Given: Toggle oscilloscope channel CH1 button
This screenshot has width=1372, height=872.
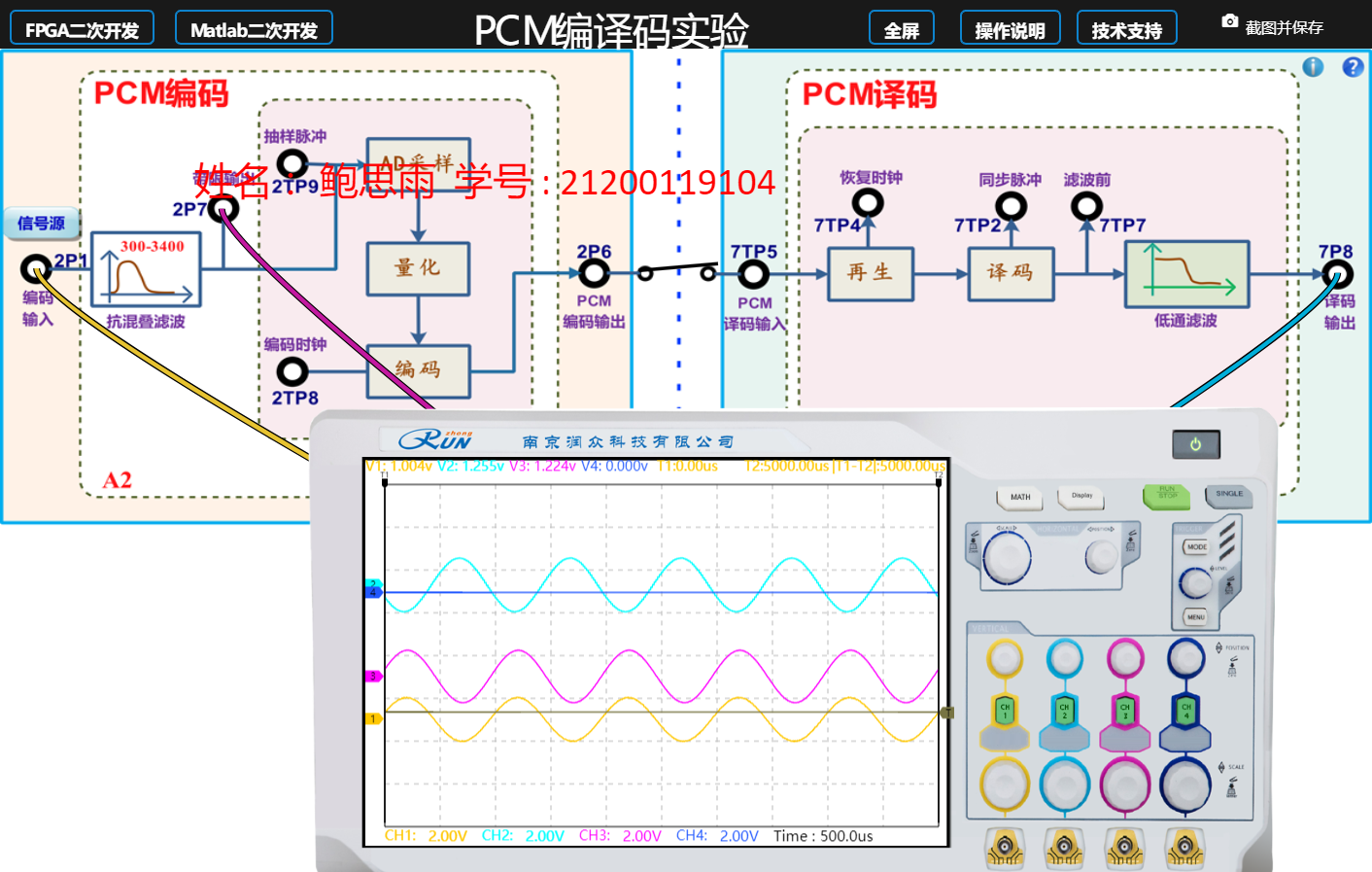Looking at the screenshot, I should coord(1005,711).
